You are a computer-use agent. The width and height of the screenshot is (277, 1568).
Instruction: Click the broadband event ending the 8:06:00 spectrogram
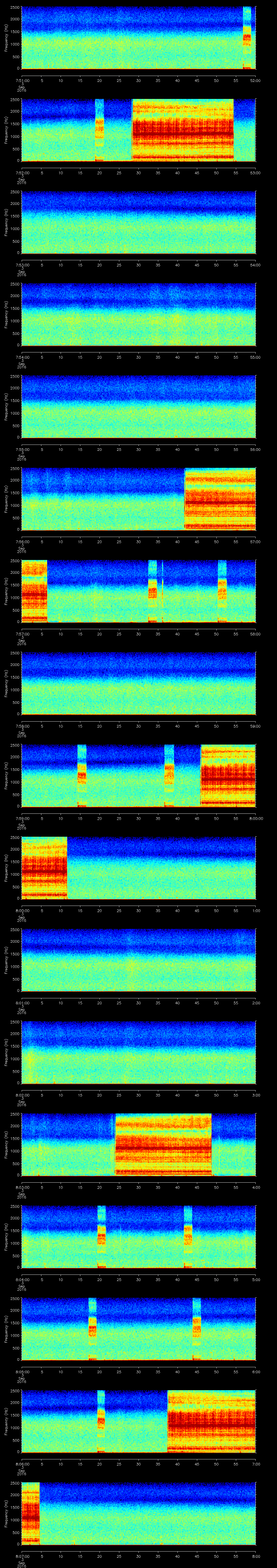pos(211,1421)
